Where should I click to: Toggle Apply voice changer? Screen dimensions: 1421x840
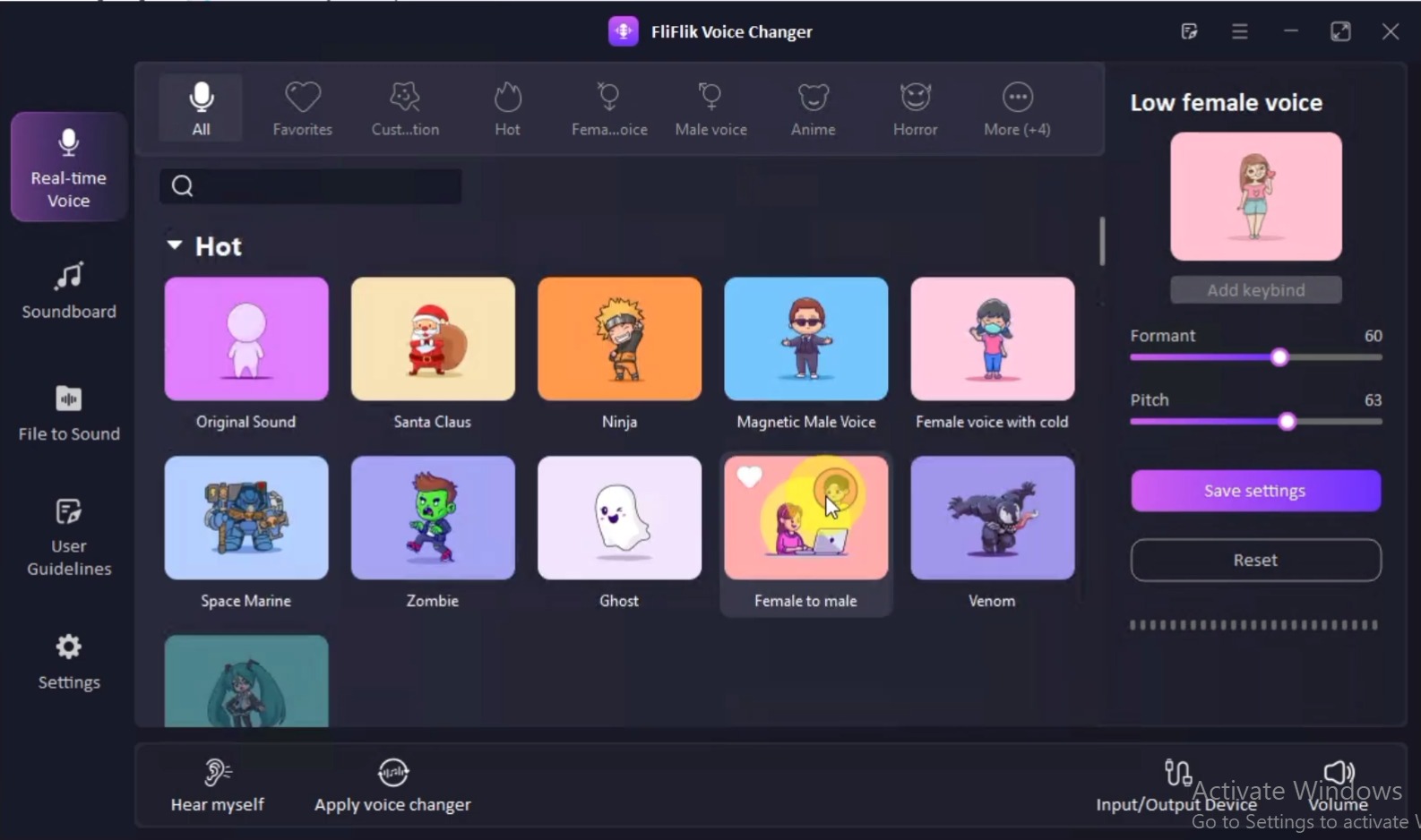pos(392,785)
